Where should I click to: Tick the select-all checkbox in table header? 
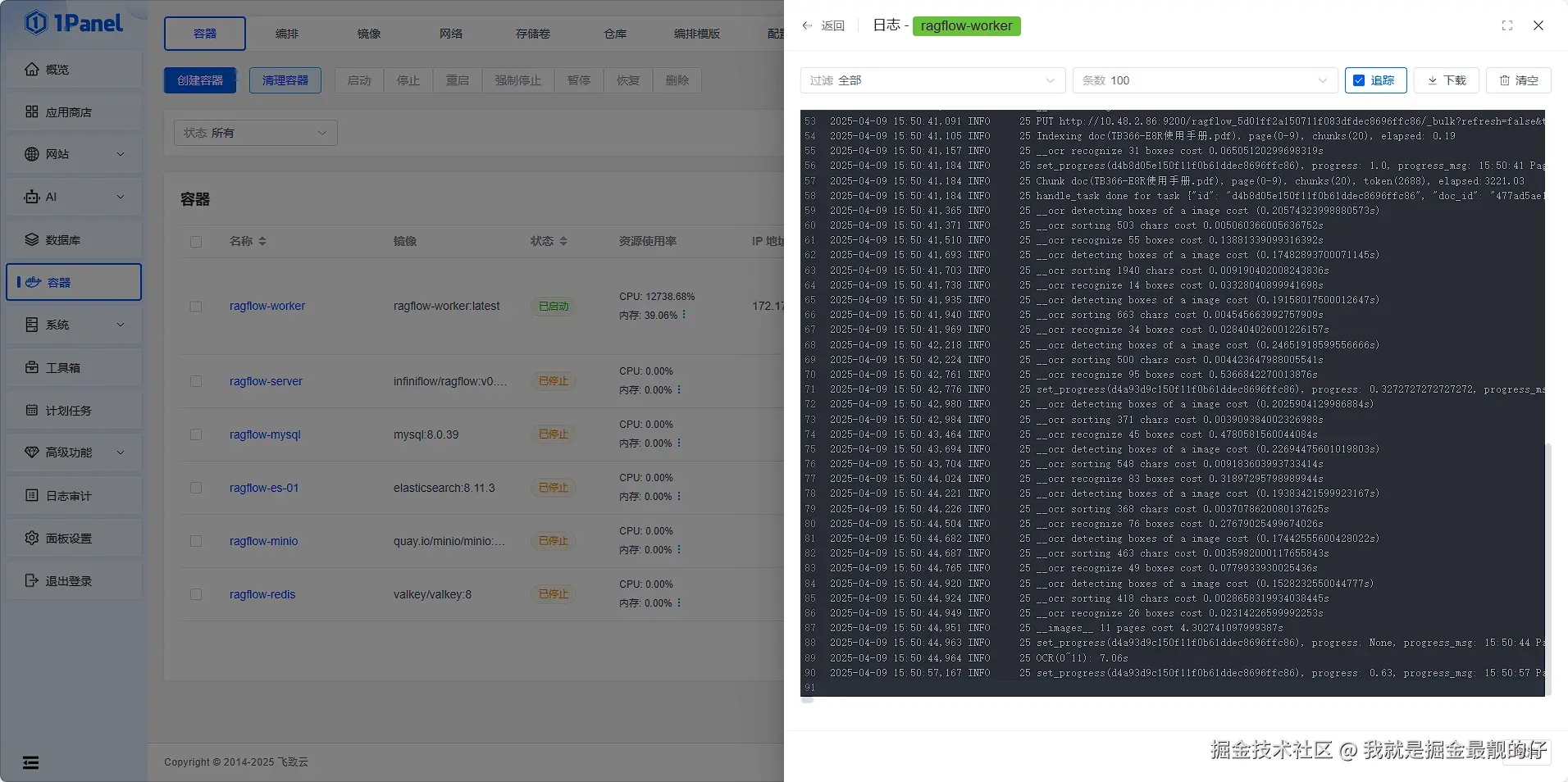(196, 242)
